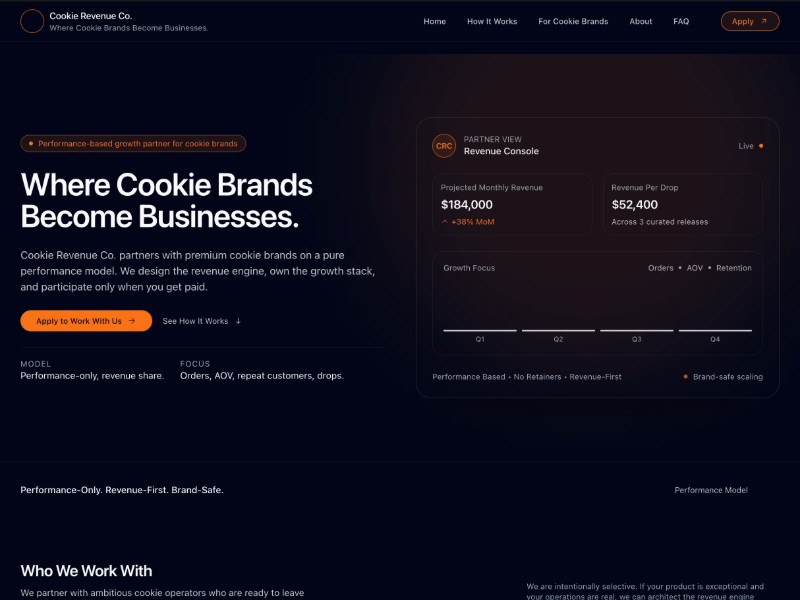Open the FAQ nav link
800x600 pixels.
(x=681, y=21)
